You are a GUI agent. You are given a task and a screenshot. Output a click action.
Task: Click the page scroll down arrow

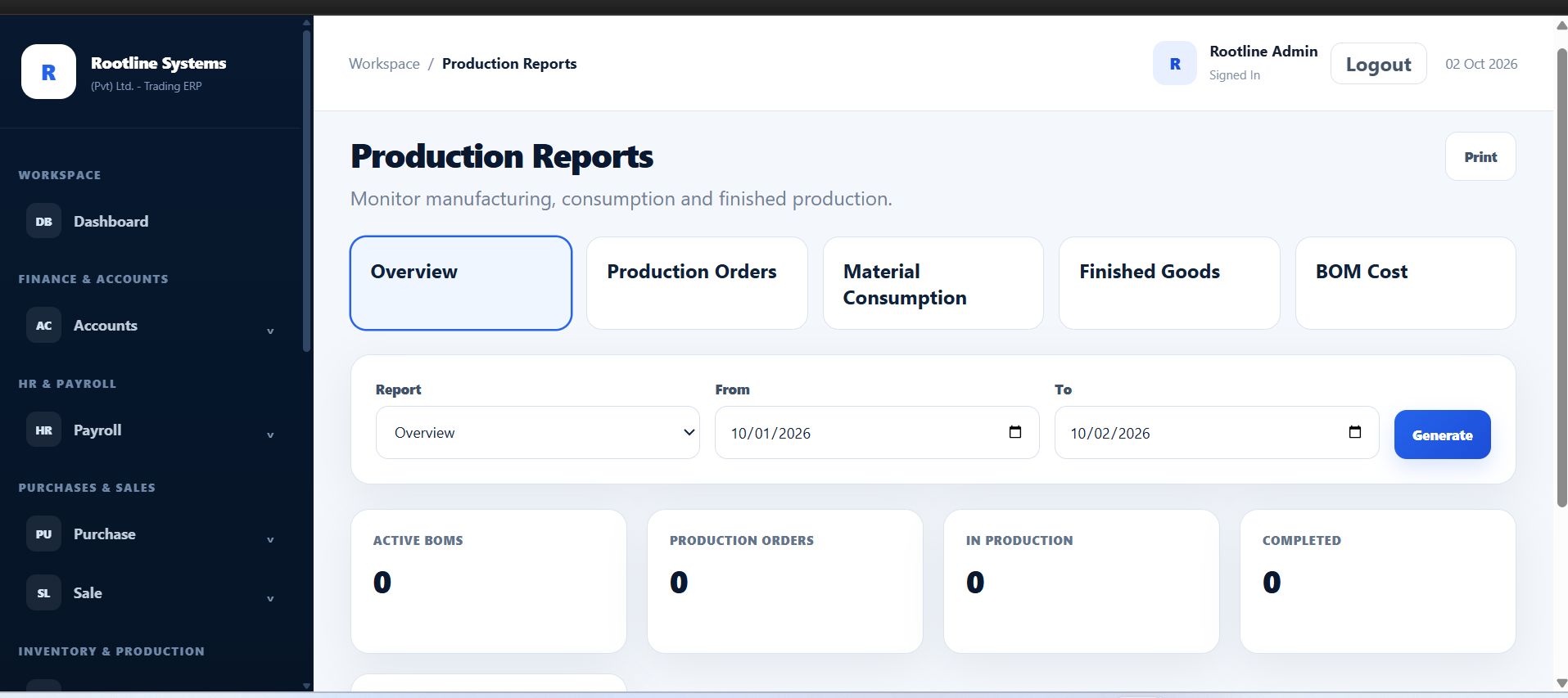tap(1561, 683)
